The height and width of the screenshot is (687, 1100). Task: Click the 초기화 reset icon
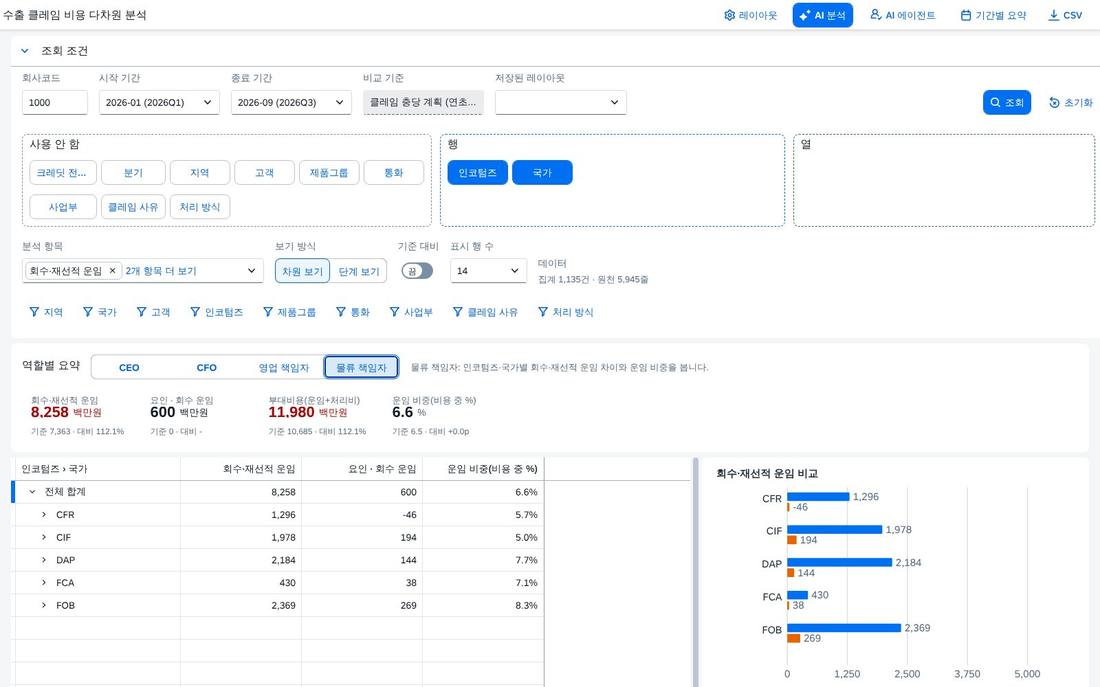(1054, 102)
